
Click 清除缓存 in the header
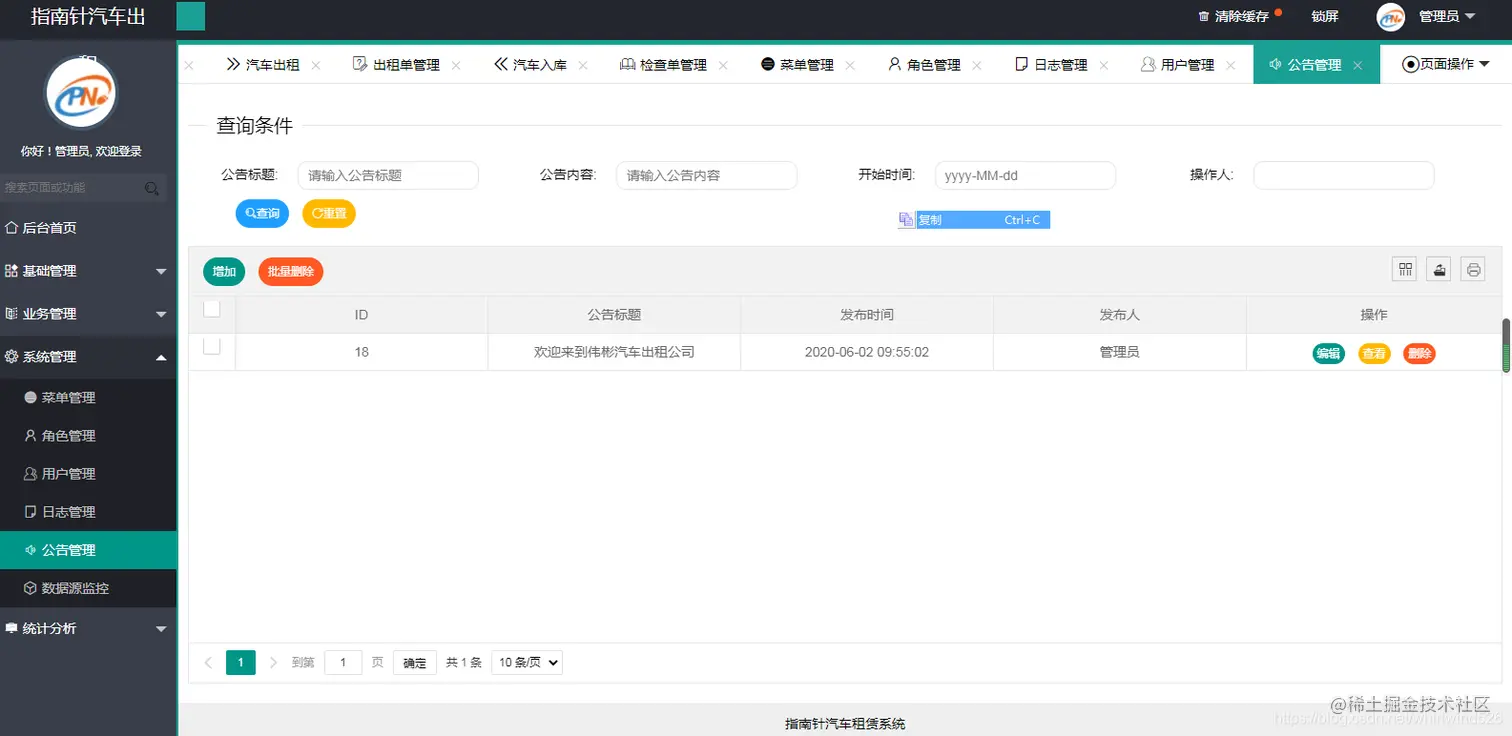[x=1241, y=17]
